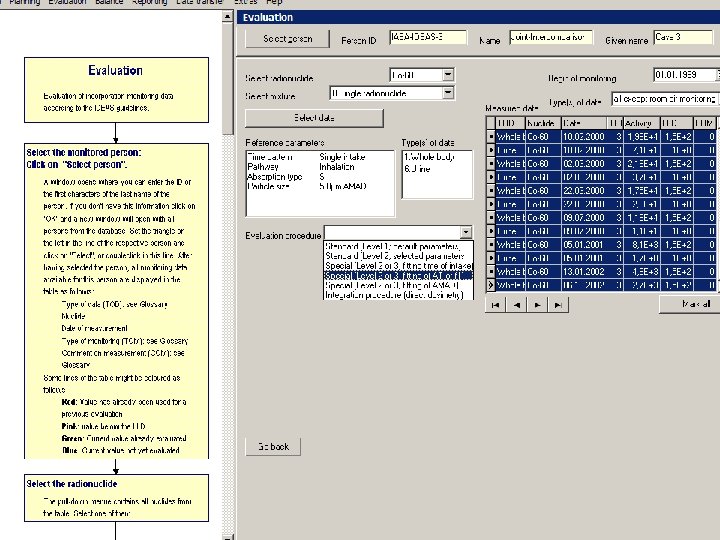Choose Integration procedure option

(x=398, y=295)
